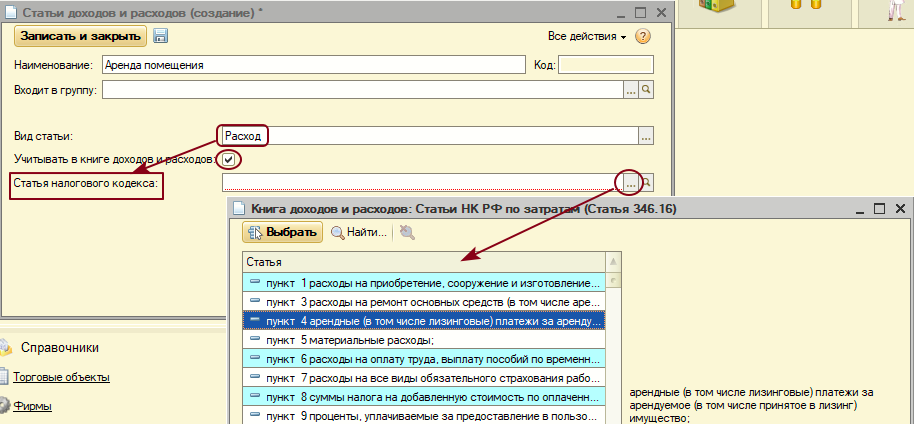This screenshot has height=424, width=914.
Task: Click the yellow help question mark icon
Action: click(x=643, y=36)
